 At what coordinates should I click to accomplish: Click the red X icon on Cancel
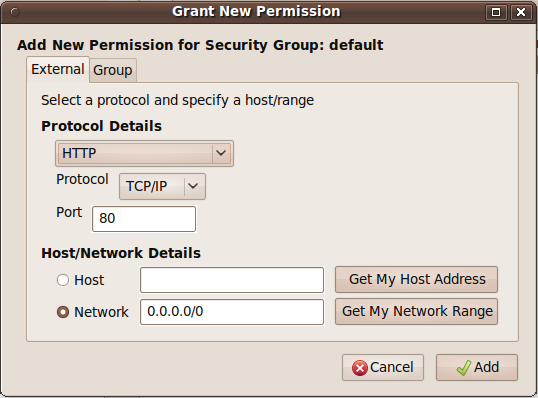(x=360, y=368)
